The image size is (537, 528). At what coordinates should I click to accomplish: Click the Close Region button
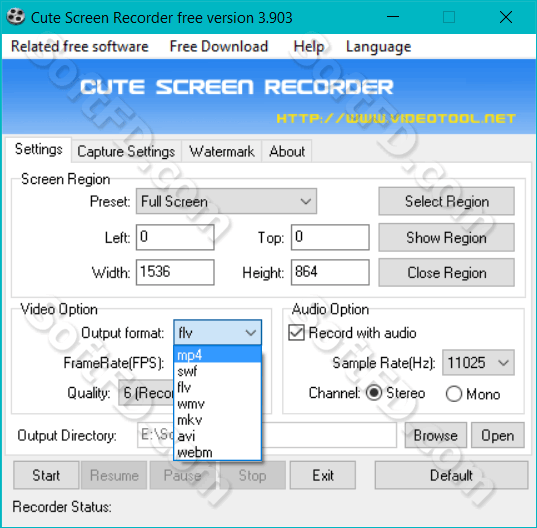(x=447, y=273)
